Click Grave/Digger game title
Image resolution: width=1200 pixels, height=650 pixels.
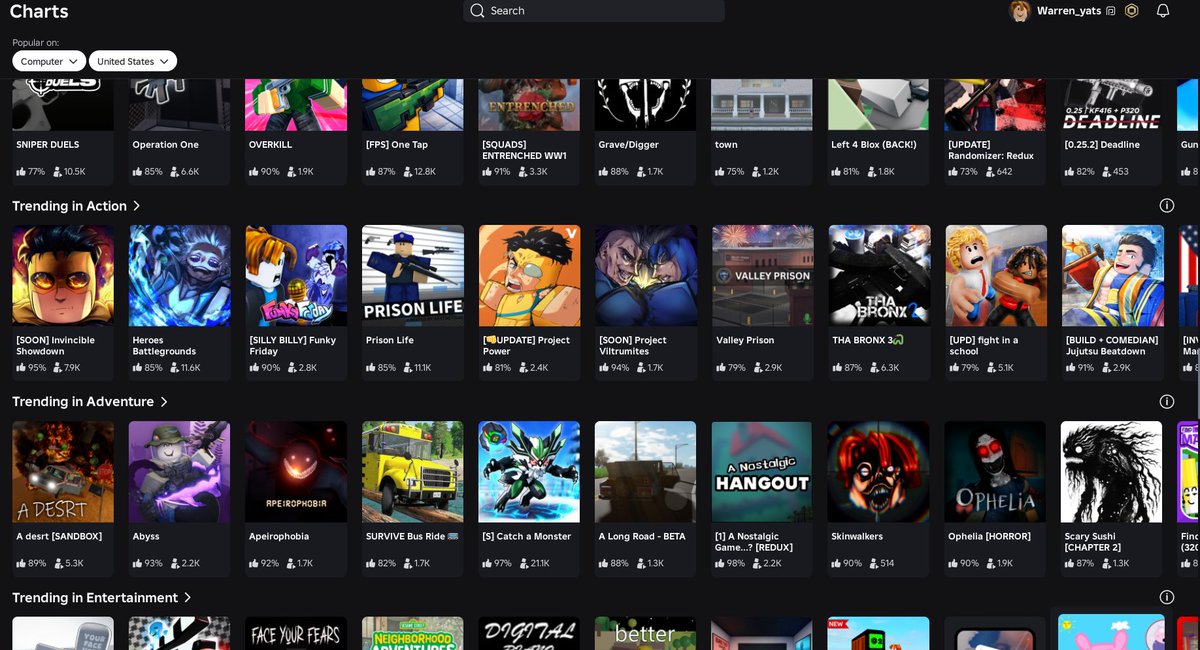629,145
